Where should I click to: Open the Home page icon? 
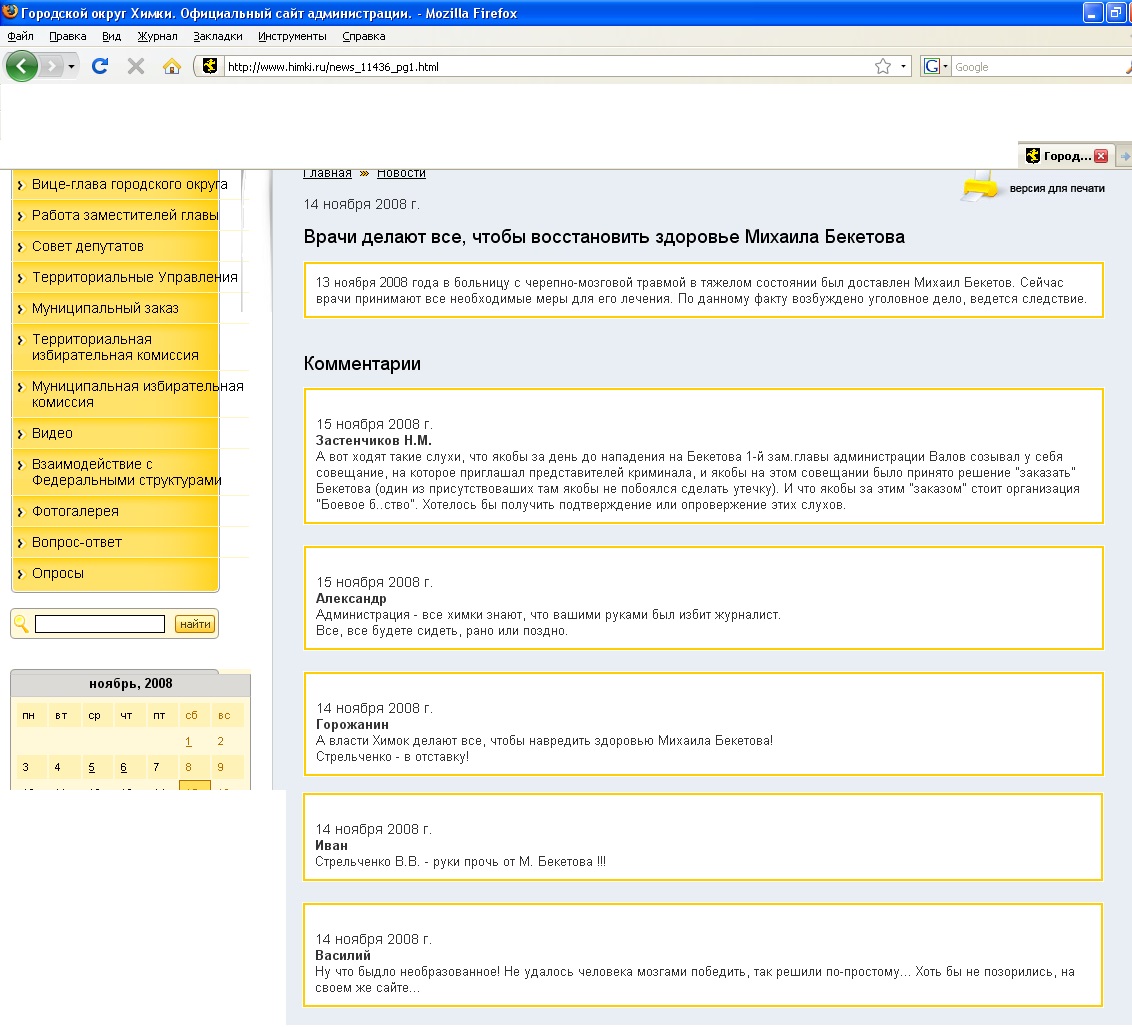pos(172,67)
